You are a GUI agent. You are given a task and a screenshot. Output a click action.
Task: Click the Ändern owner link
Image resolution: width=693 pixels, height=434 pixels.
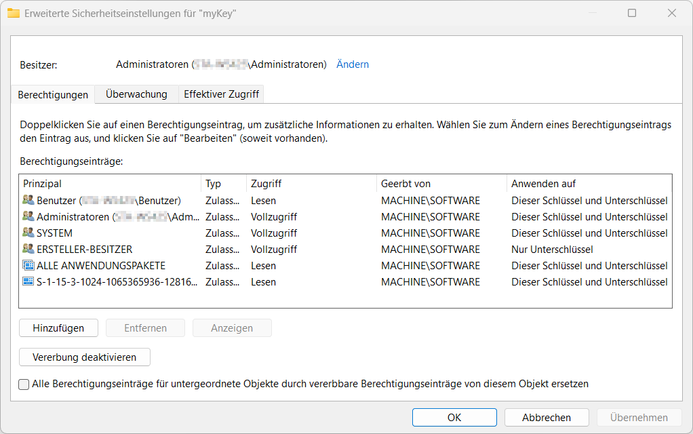pos(352,64)
